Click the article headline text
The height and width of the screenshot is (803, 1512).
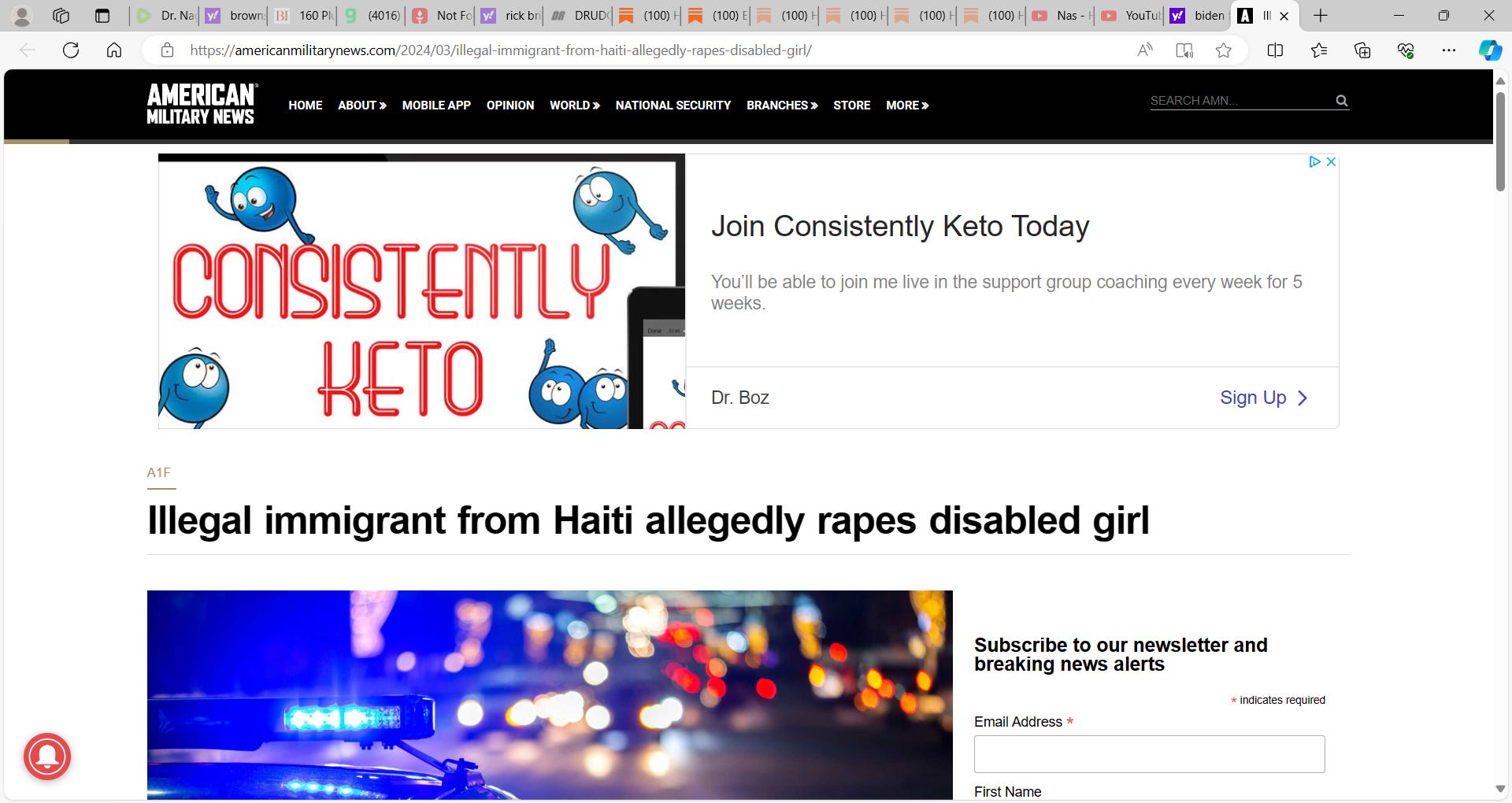point(648,521)
